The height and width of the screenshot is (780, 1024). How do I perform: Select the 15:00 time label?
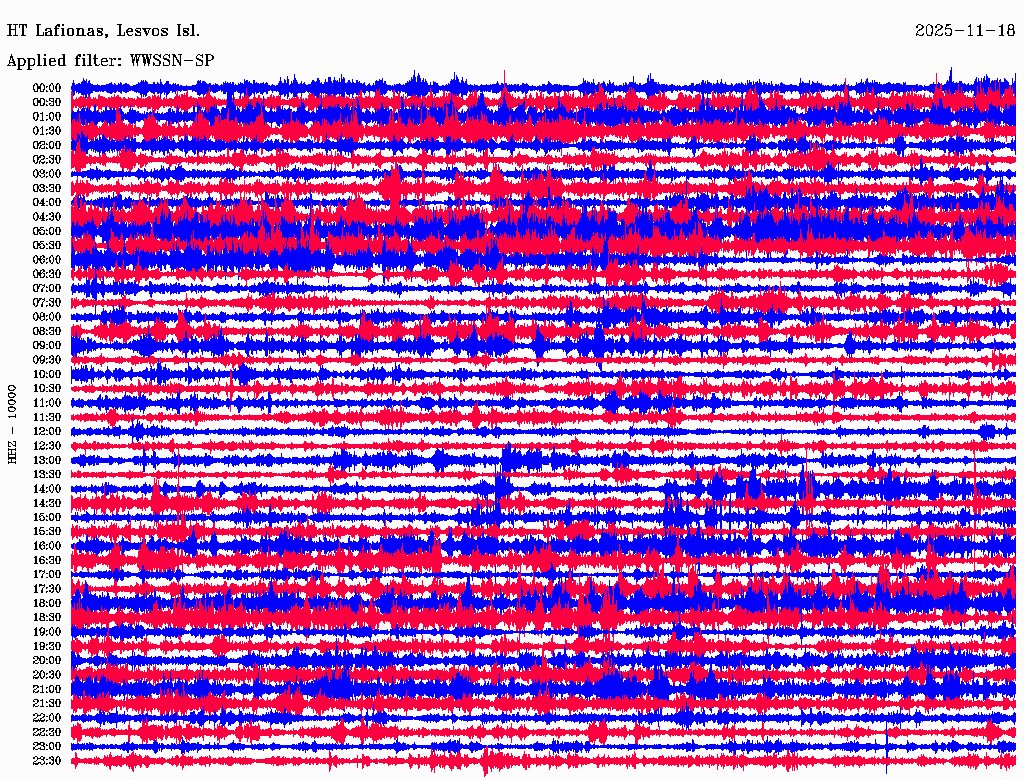[x=46, y=517]
